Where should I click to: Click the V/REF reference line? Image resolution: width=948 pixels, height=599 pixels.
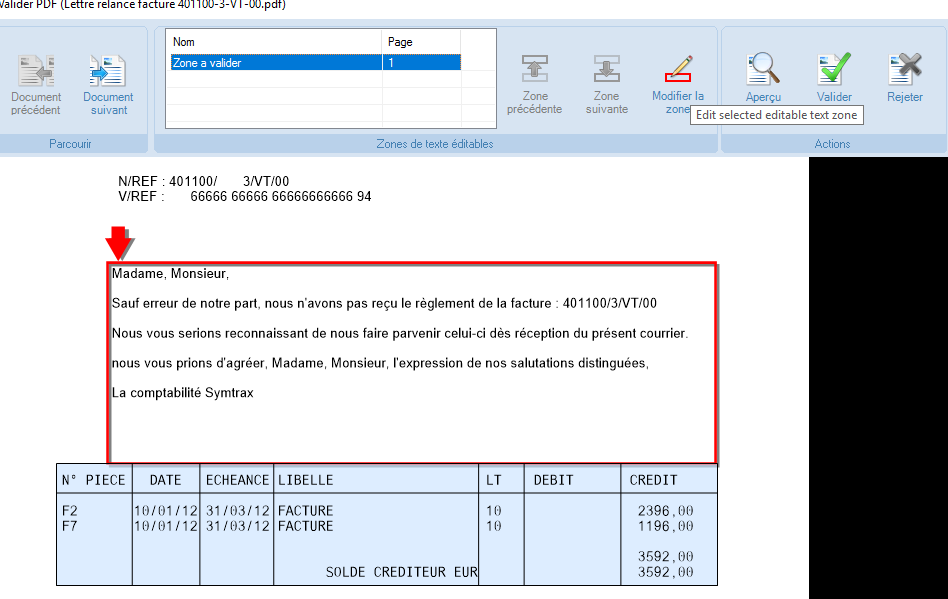coord(245,196)
